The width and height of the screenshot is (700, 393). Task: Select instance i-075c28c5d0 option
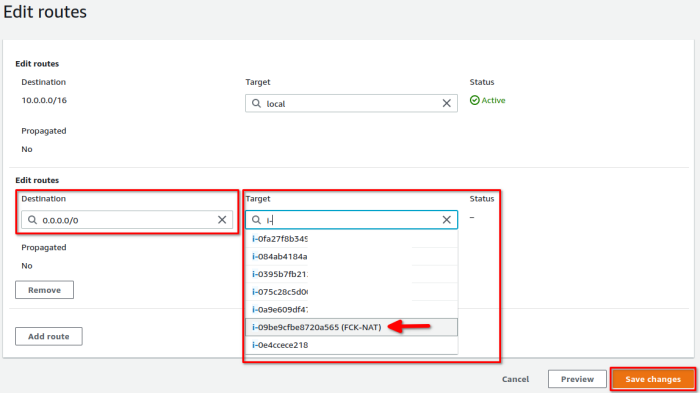point(351,292)
